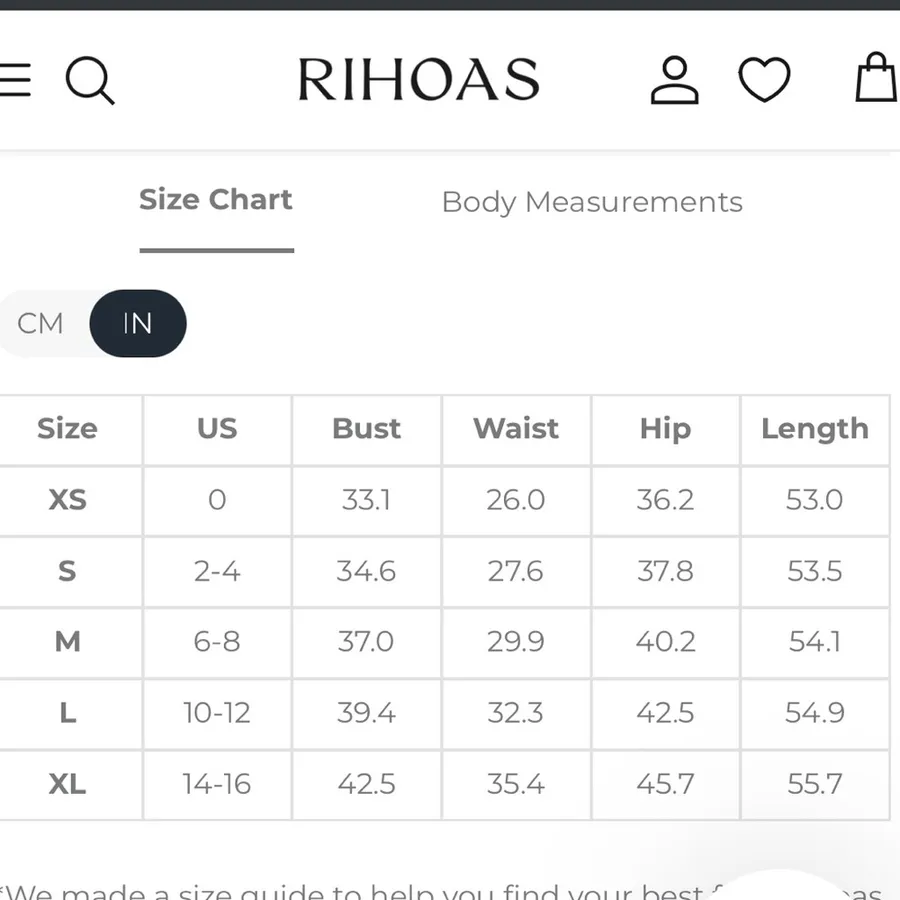The height and width of the screenshot is (900, 900).
Task: Click the Bust column header
Action: 366,428
